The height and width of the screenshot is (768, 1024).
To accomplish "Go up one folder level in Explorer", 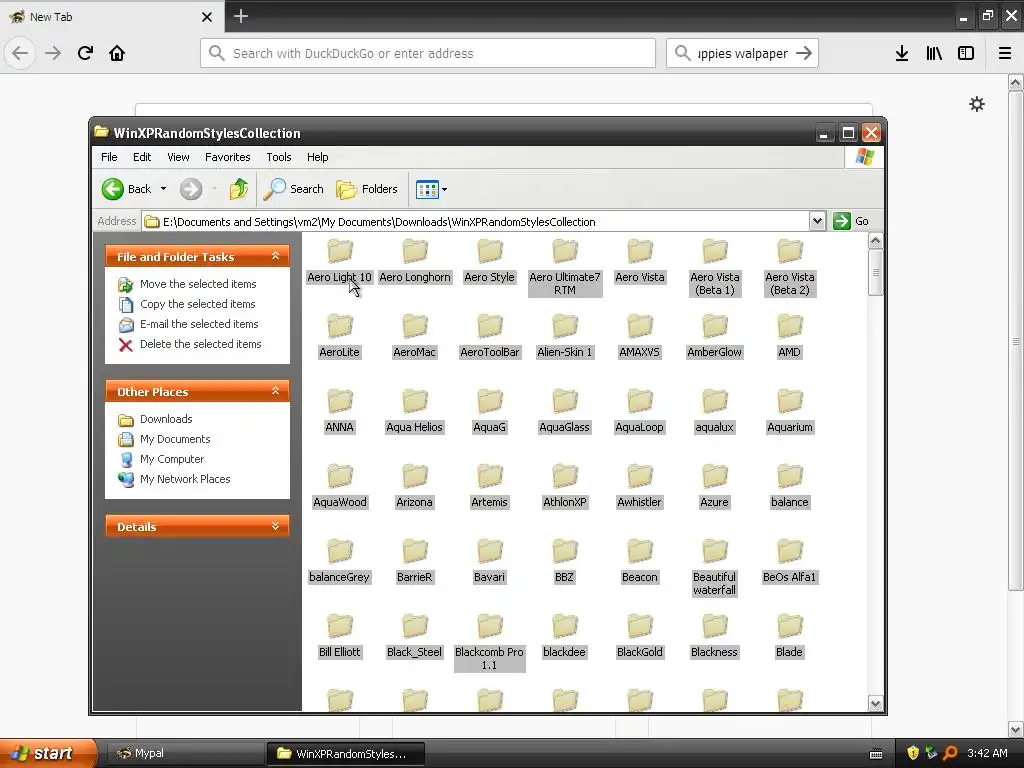I will click(x=238, y=189).
